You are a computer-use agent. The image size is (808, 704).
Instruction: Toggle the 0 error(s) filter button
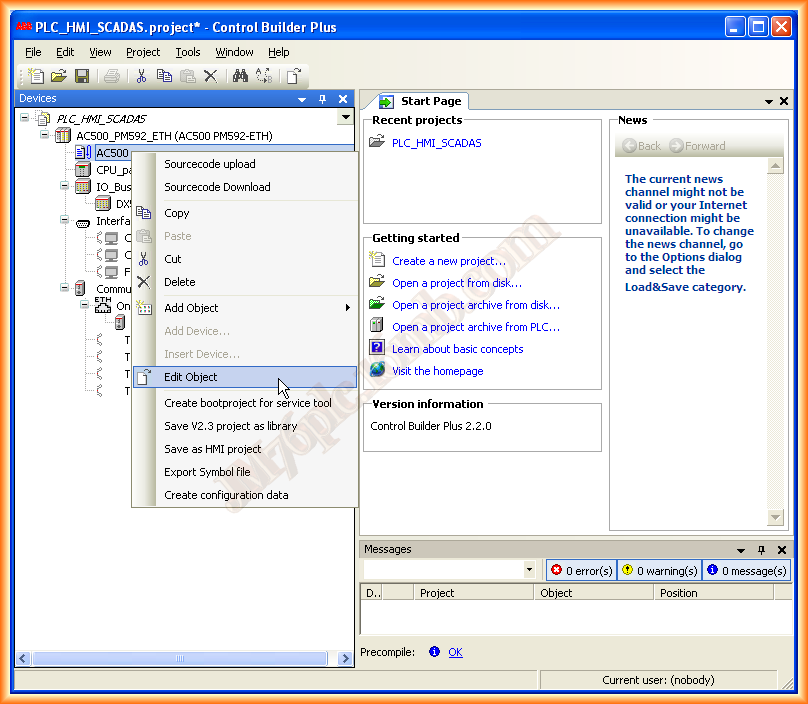581,570
